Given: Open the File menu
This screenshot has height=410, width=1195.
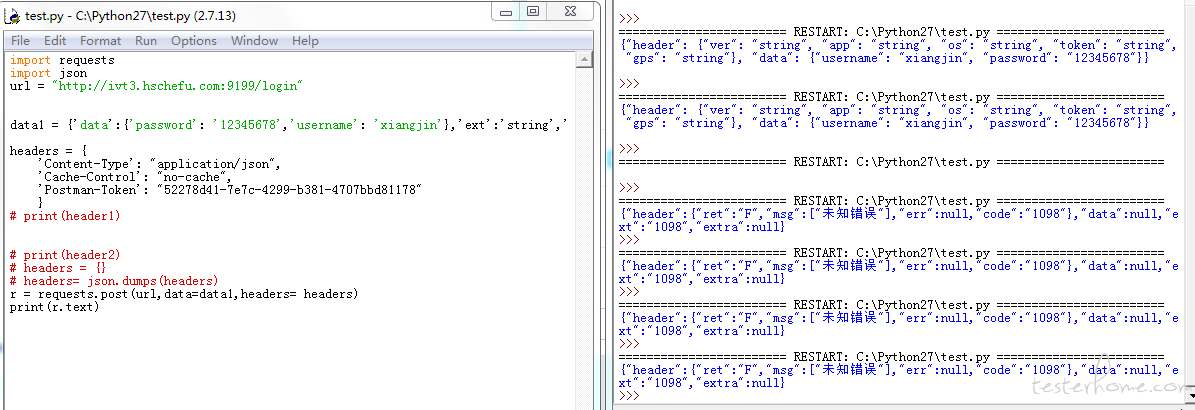Looking at the screenshot, I should click(x=21, y=40).
